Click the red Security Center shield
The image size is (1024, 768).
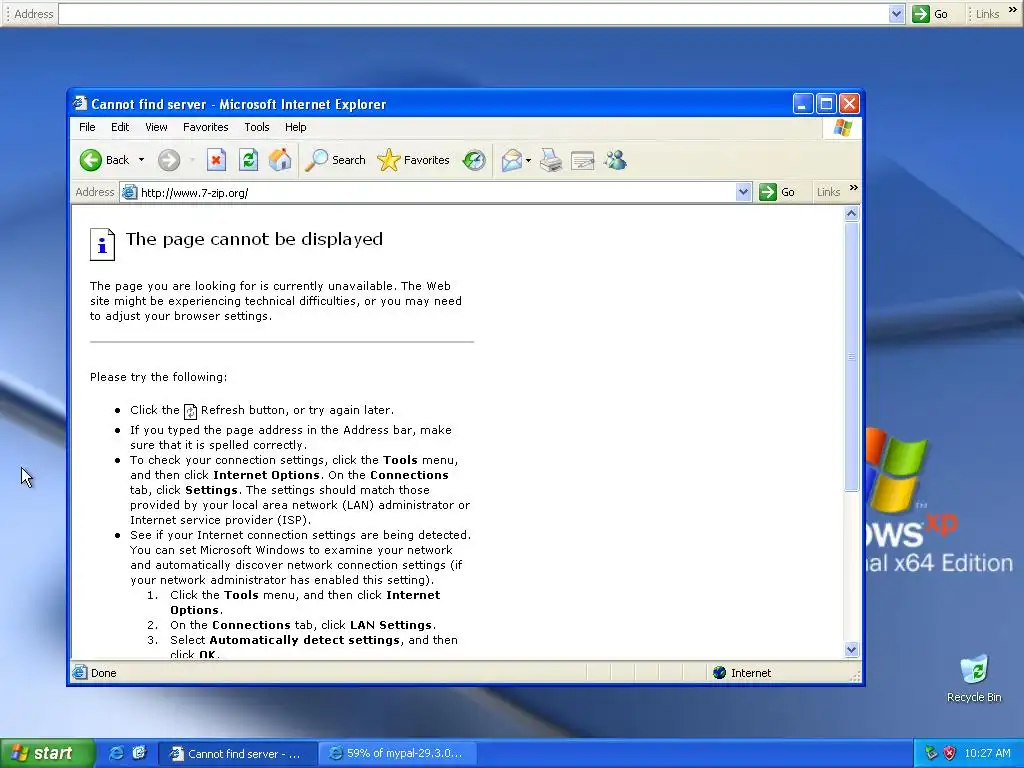pyautogui.click(x=949, y=753)
